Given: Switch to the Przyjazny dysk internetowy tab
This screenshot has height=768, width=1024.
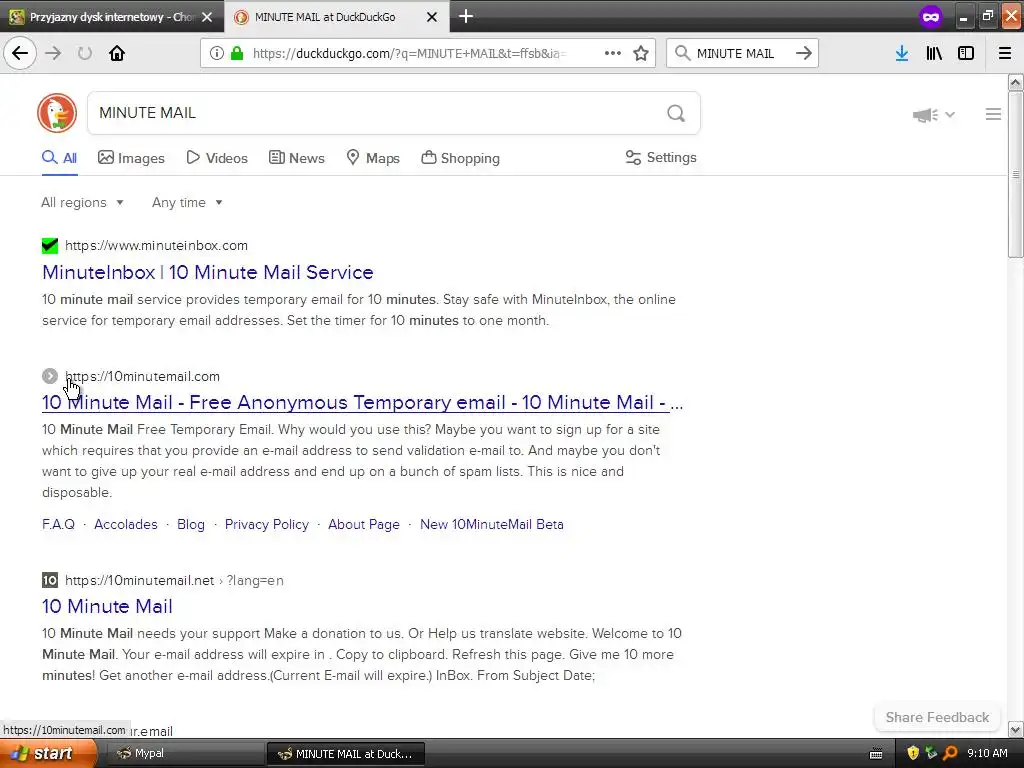Looking at the screenshot, I should point(111,17).
